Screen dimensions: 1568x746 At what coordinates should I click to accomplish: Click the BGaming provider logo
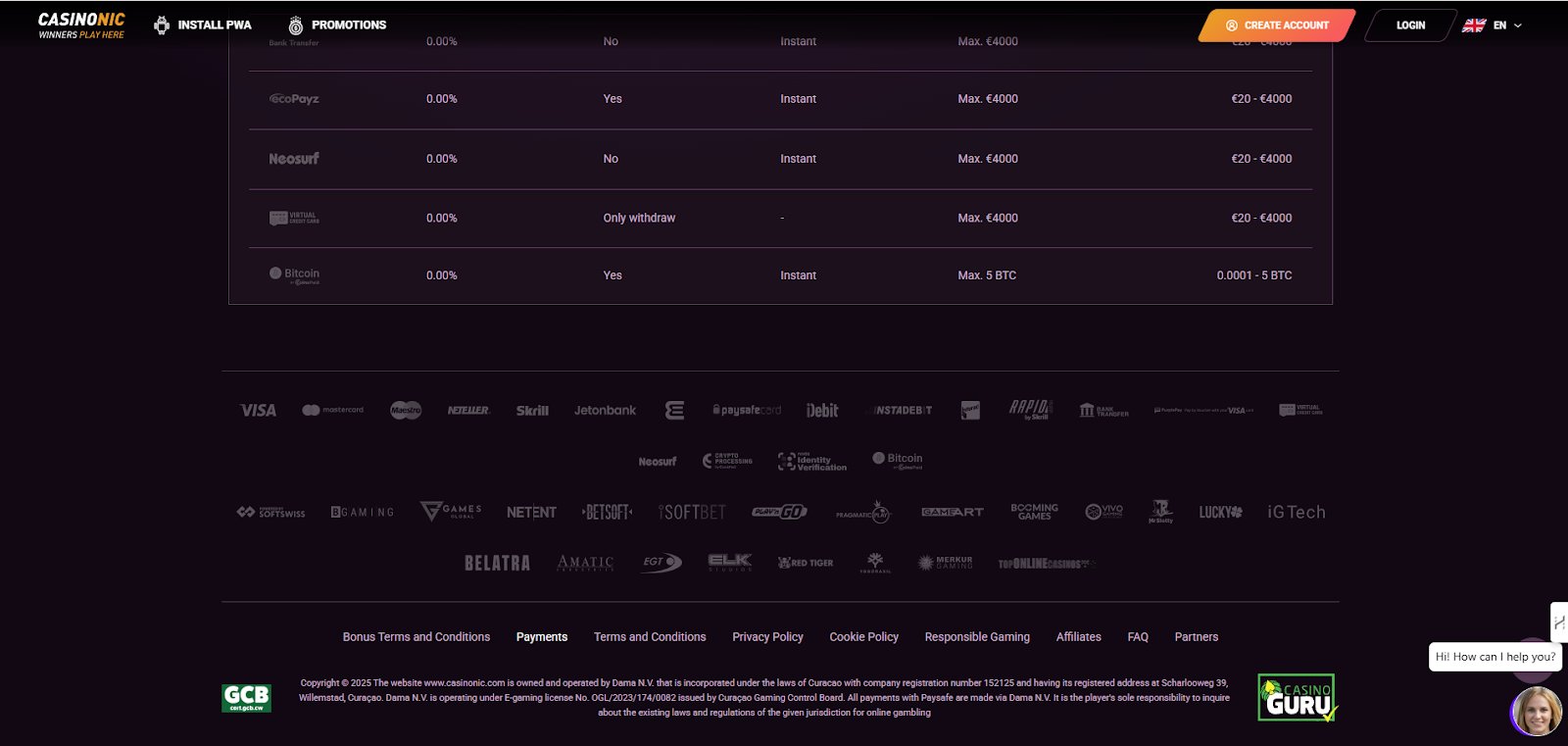click(363, 513)
